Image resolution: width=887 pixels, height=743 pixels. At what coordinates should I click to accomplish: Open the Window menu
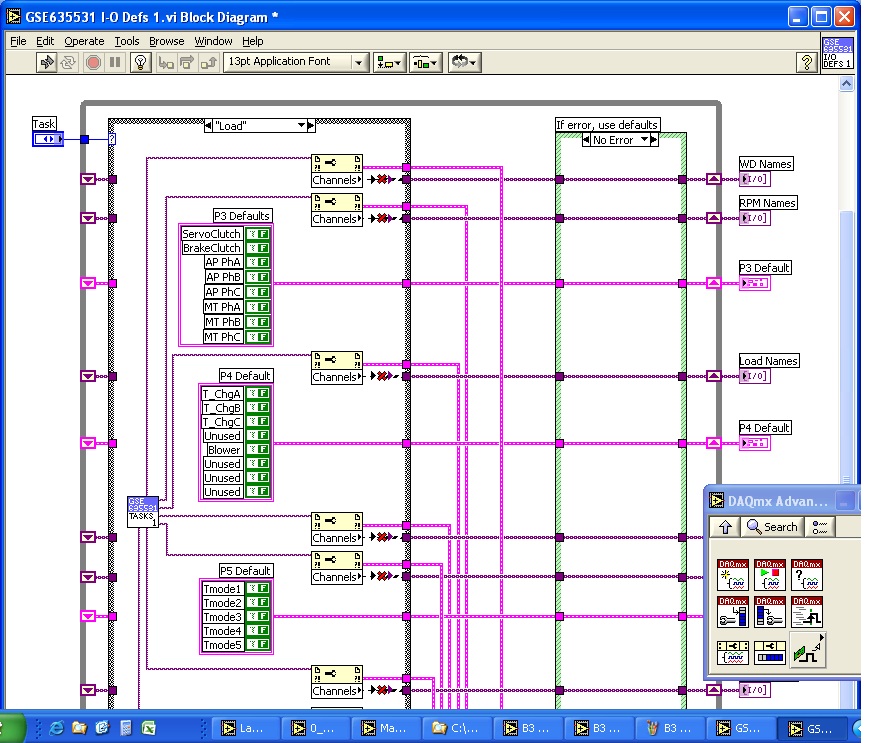pos(213,41)
